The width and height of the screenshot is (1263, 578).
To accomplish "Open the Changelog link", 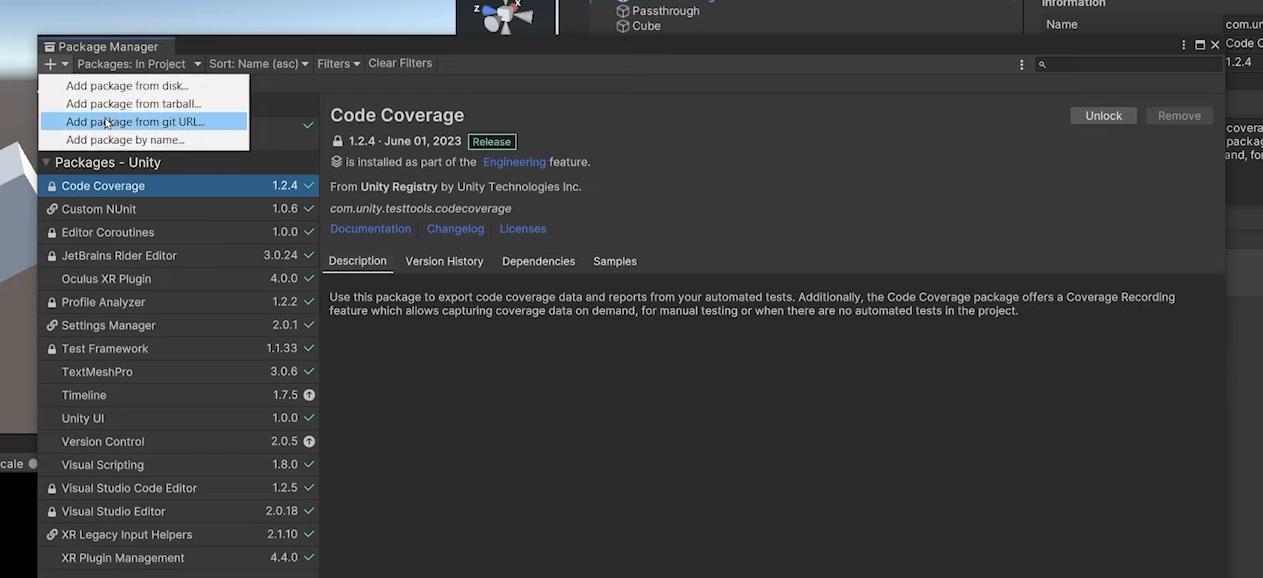I will (x=455, y=229).
